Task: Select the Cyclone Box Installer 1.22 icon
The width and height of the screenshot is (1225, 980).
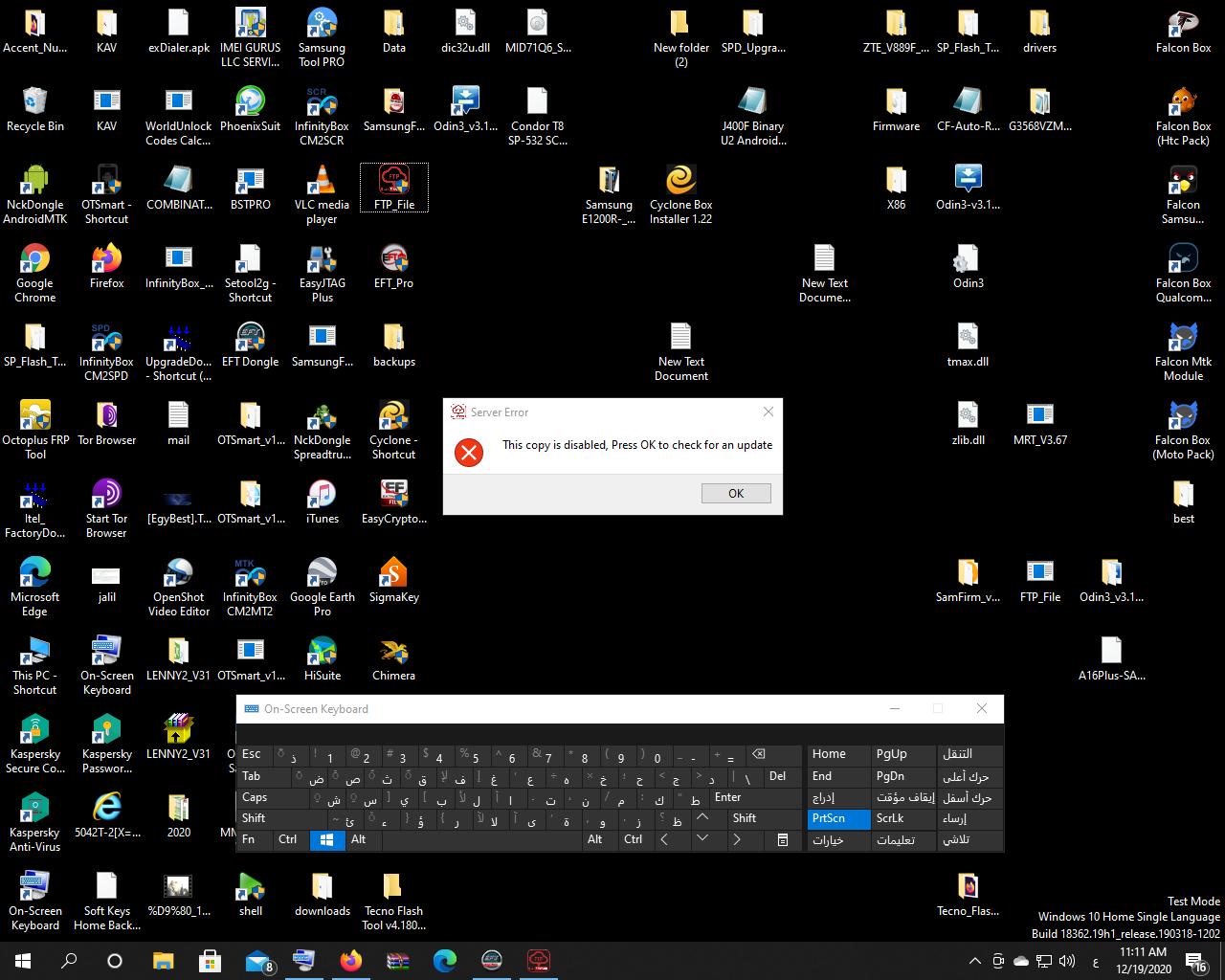Action: (x=681, y=193)
